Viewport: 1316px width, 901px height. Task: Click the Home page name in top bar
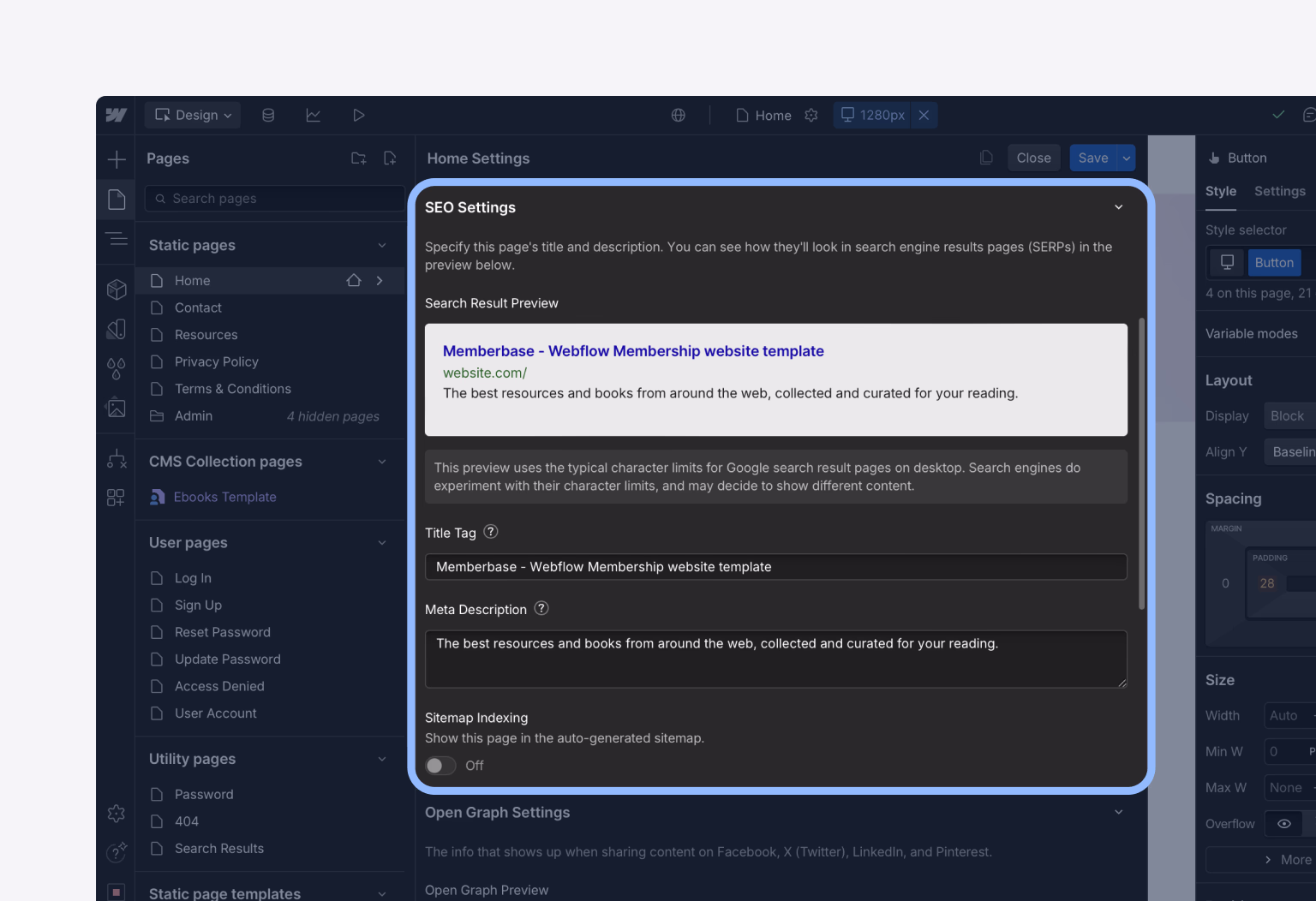tap(774, 115)
